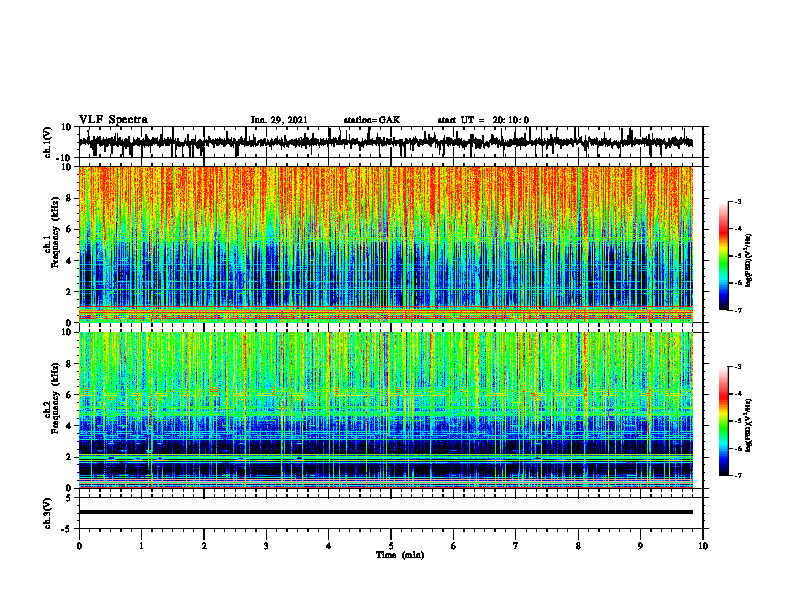792x612 pixels.
Task: Click the "-3" label on ch.1 color bar
Action: (738, 201)
